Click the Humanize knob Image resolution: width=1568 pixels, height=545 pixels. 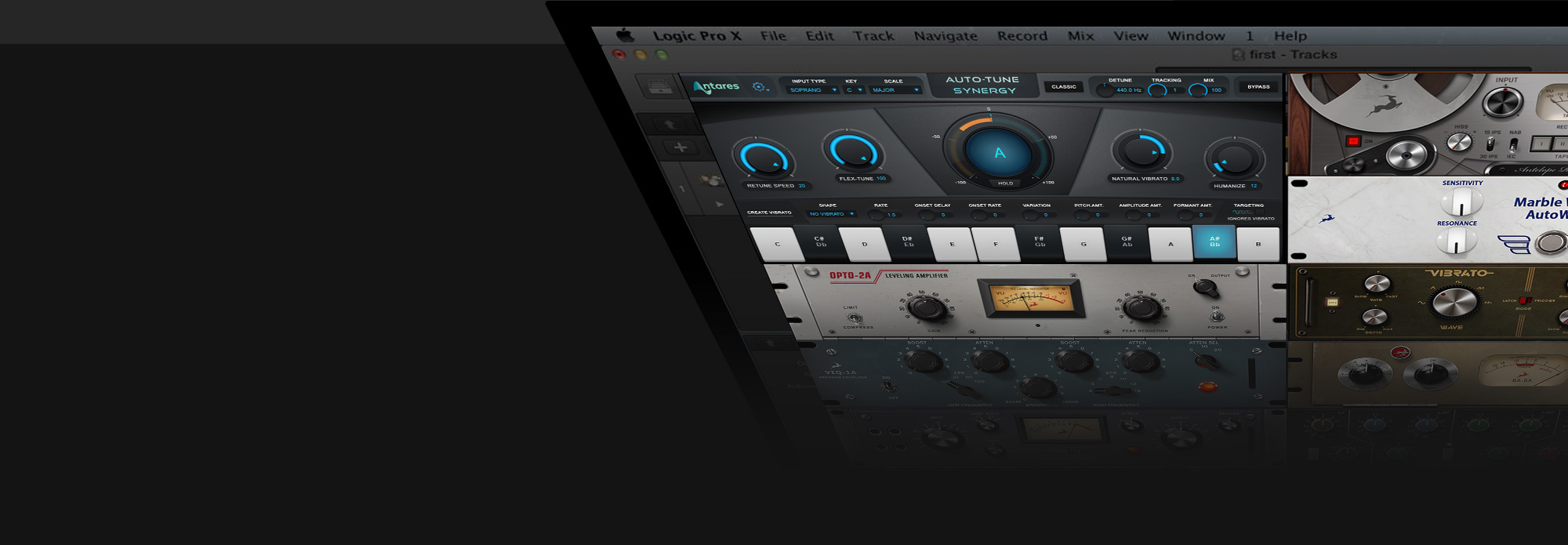tap(1233, 159)
